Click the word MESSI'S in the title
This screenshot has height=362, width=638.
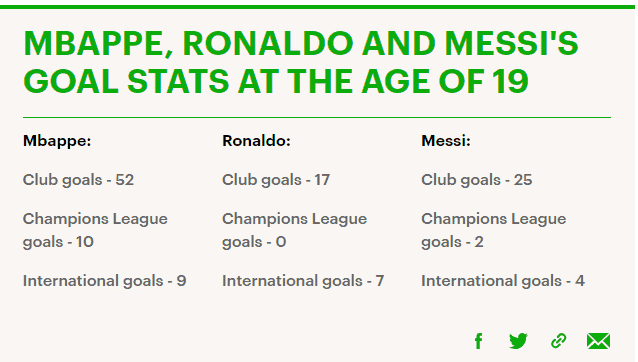click(x=511, y=43)
